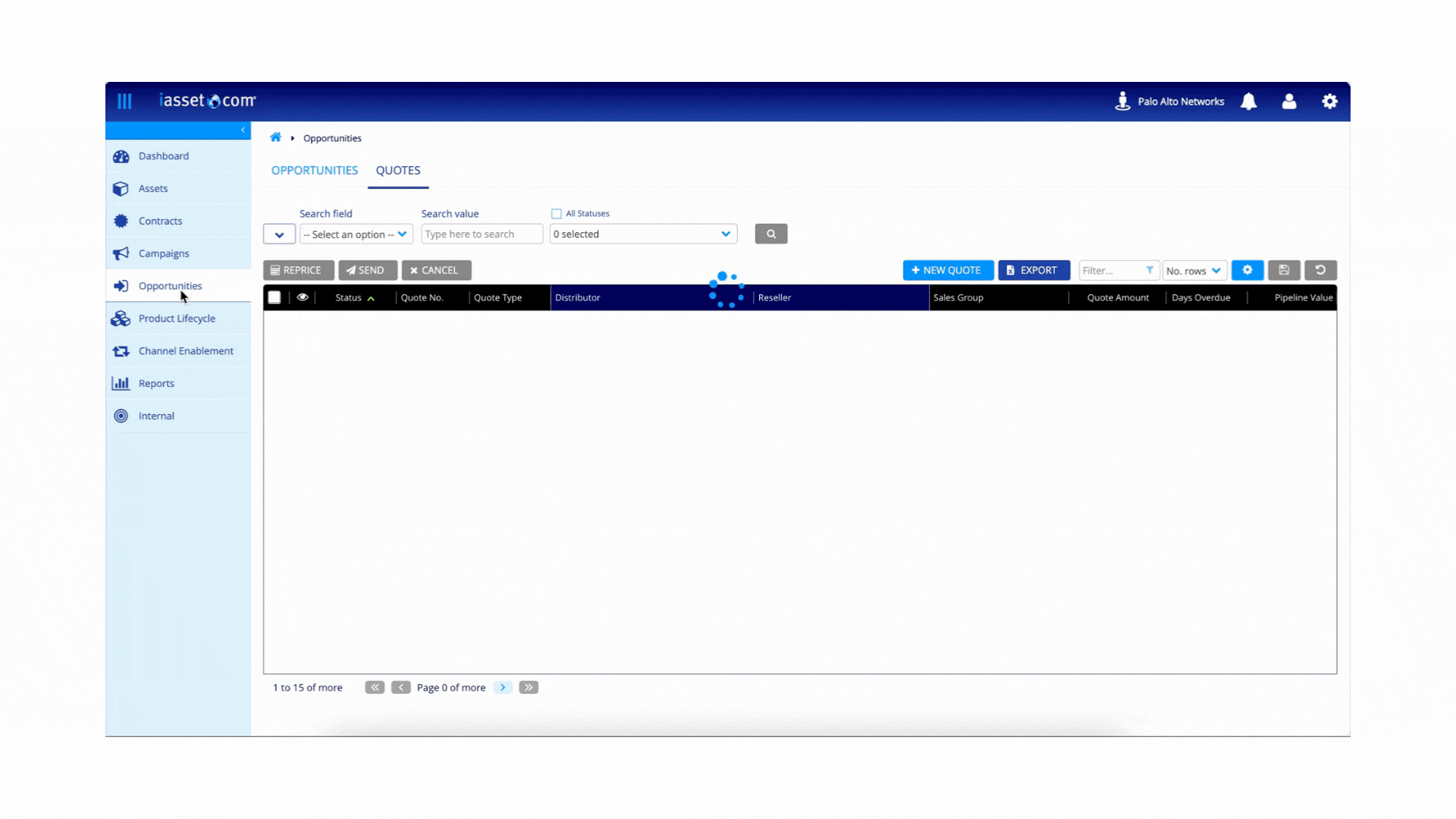This screenshot has height=819, width=1456.
Task: Sort by the Distributor column
Action: [577, 298]
